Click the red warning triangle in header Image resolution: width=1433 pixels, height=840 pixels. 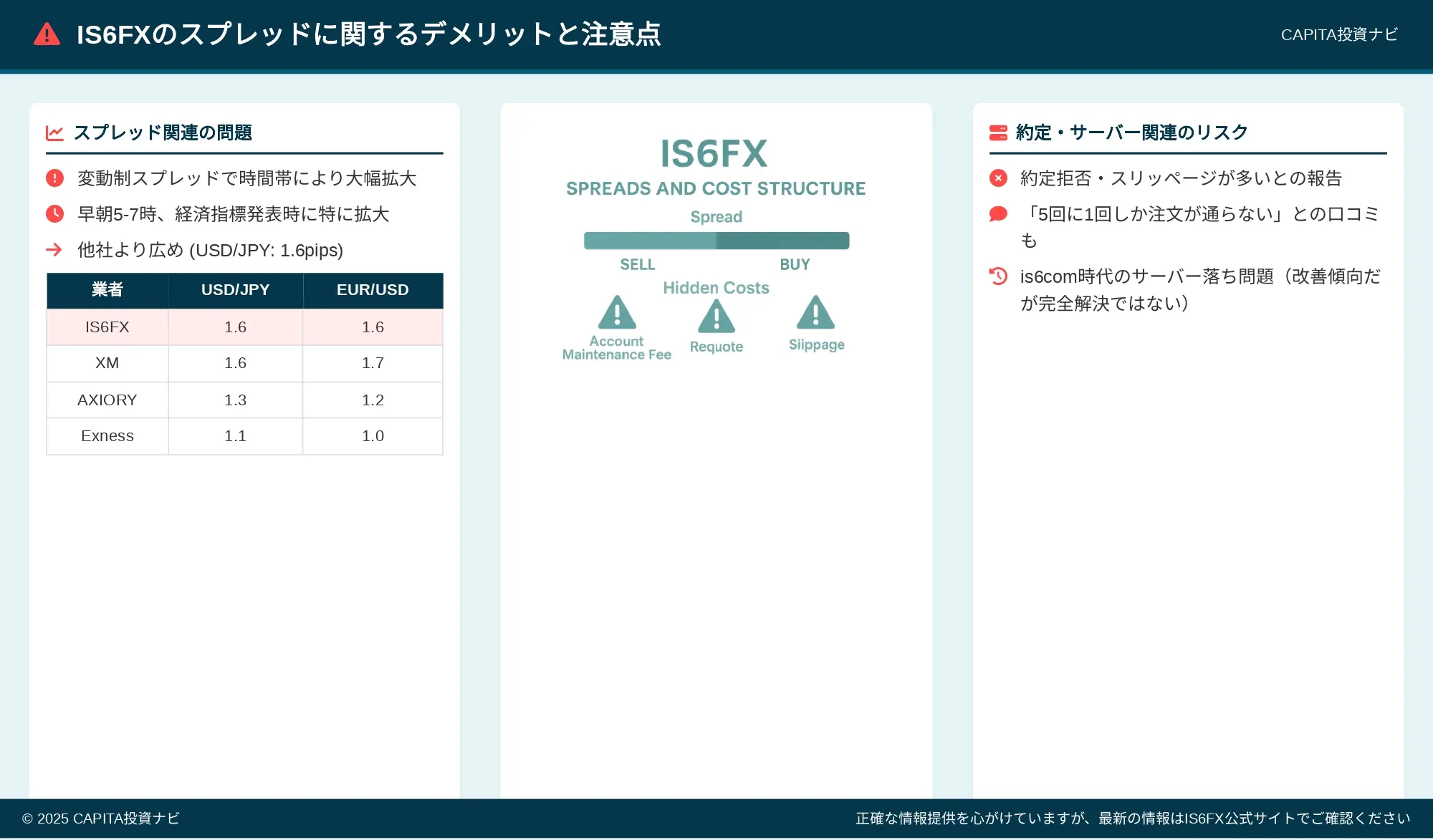tap(47, 34)
